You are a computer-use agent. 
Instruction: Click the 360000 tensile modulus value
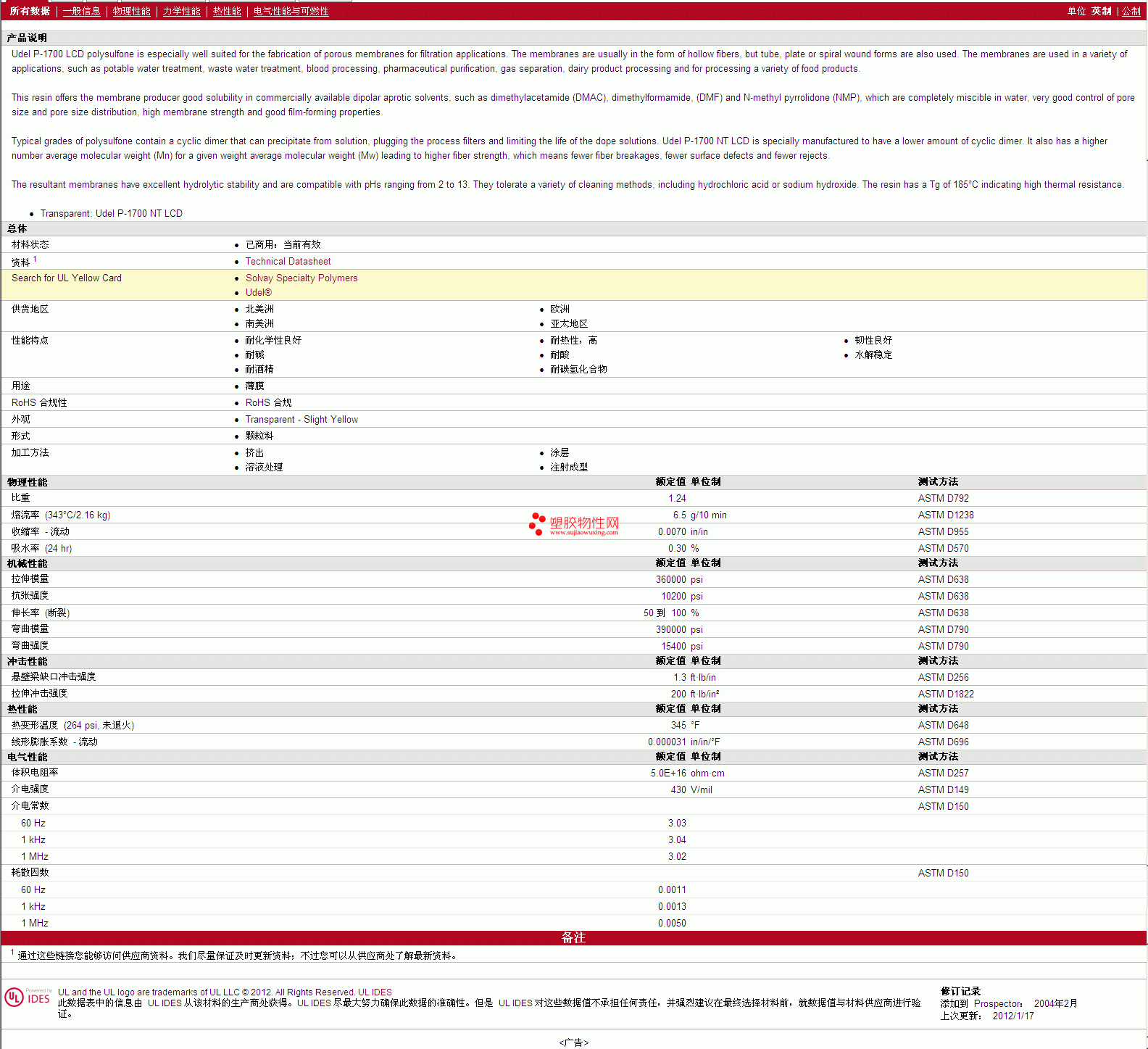[670, 579]
